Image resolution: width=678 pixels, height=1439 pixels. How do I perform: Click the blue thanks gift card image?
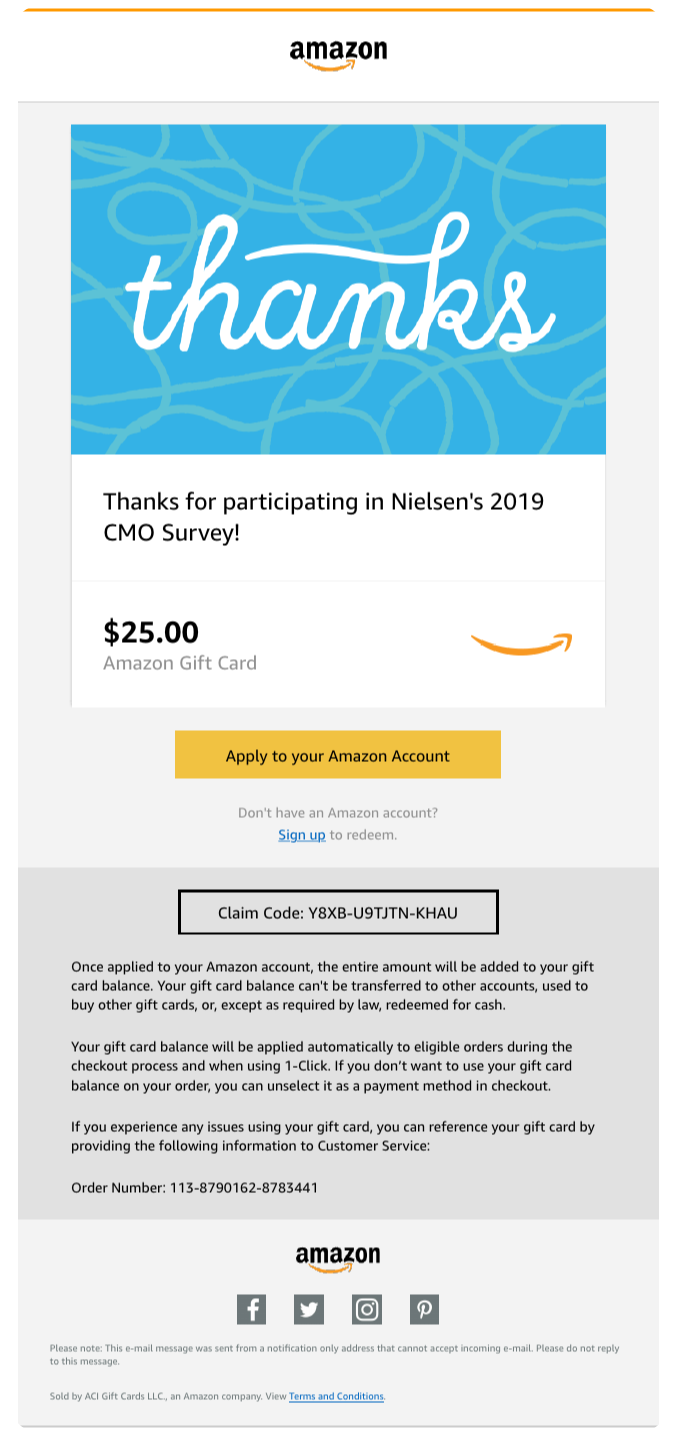point(338,289)
